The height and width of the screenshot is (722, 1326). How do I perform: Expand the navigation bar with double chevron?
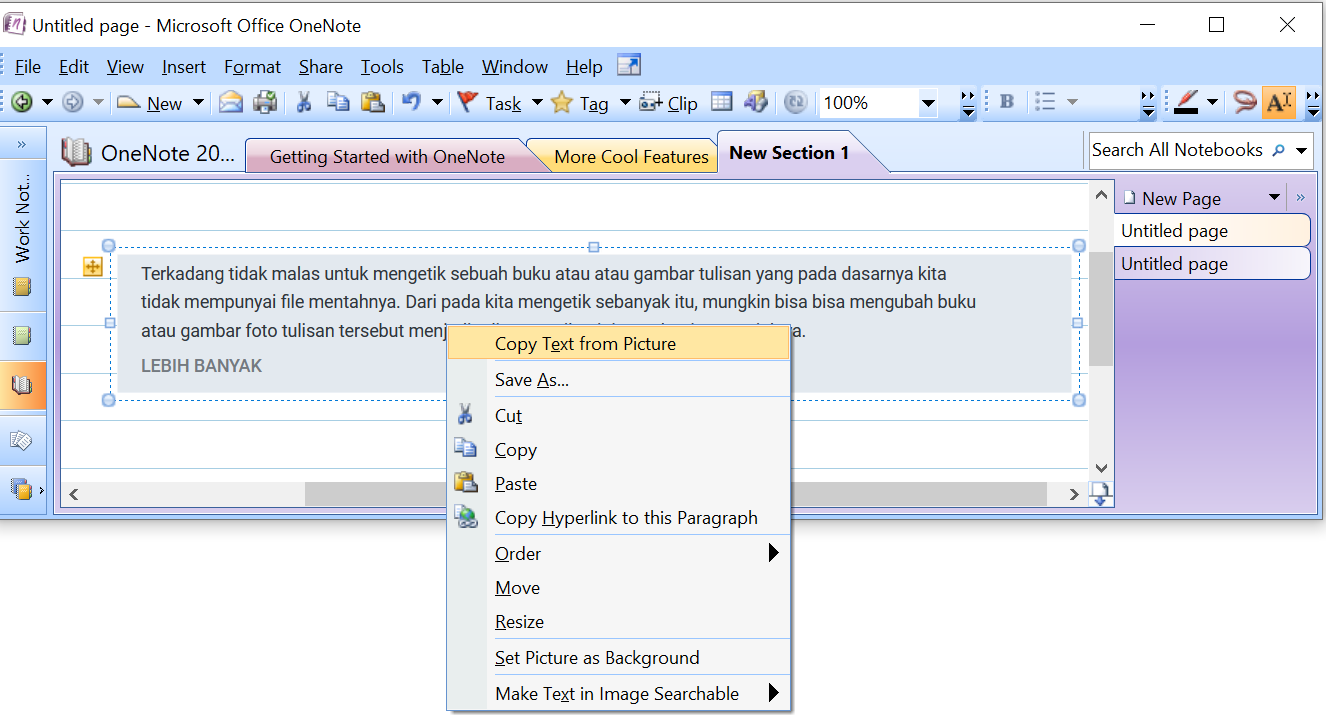(x=22, y=145)
